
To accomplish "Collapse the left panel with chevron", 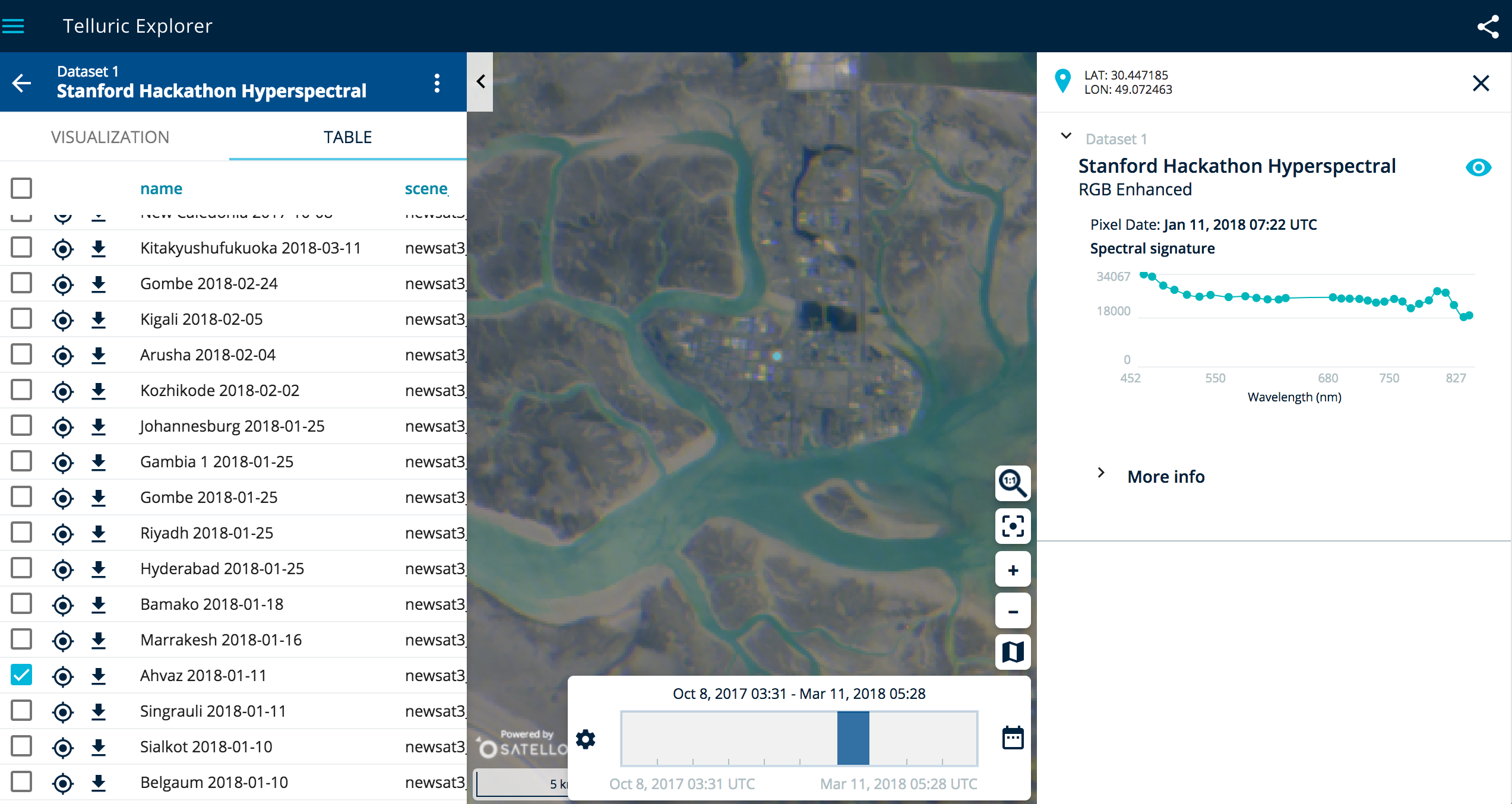I will (480, 81).
